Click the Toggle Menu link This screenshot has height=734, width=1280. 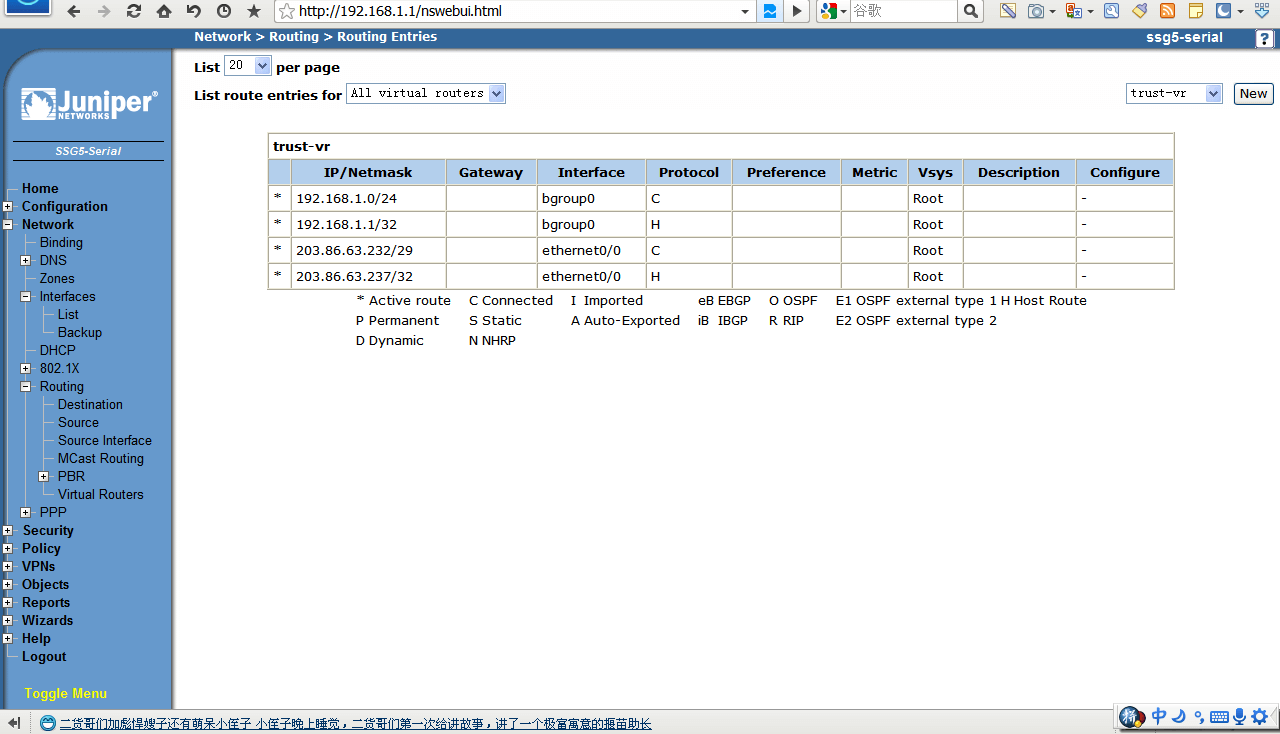[65, 694]
